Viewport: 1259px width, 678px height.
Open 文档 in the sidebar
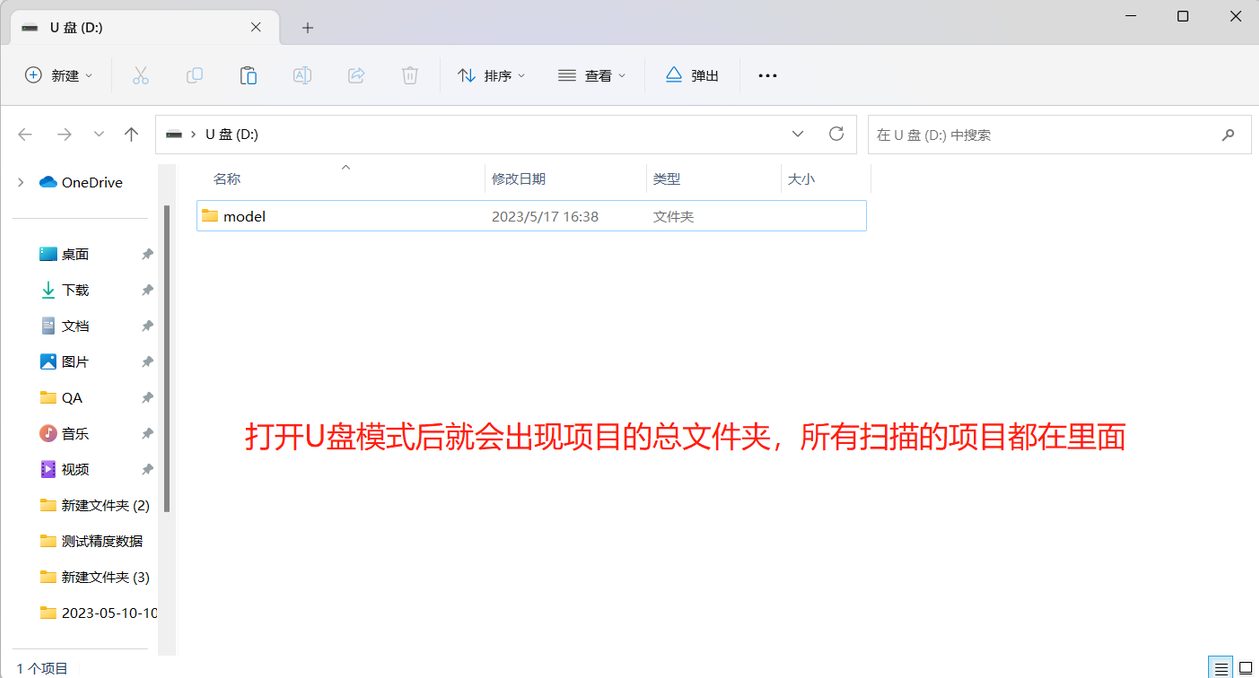75,326
